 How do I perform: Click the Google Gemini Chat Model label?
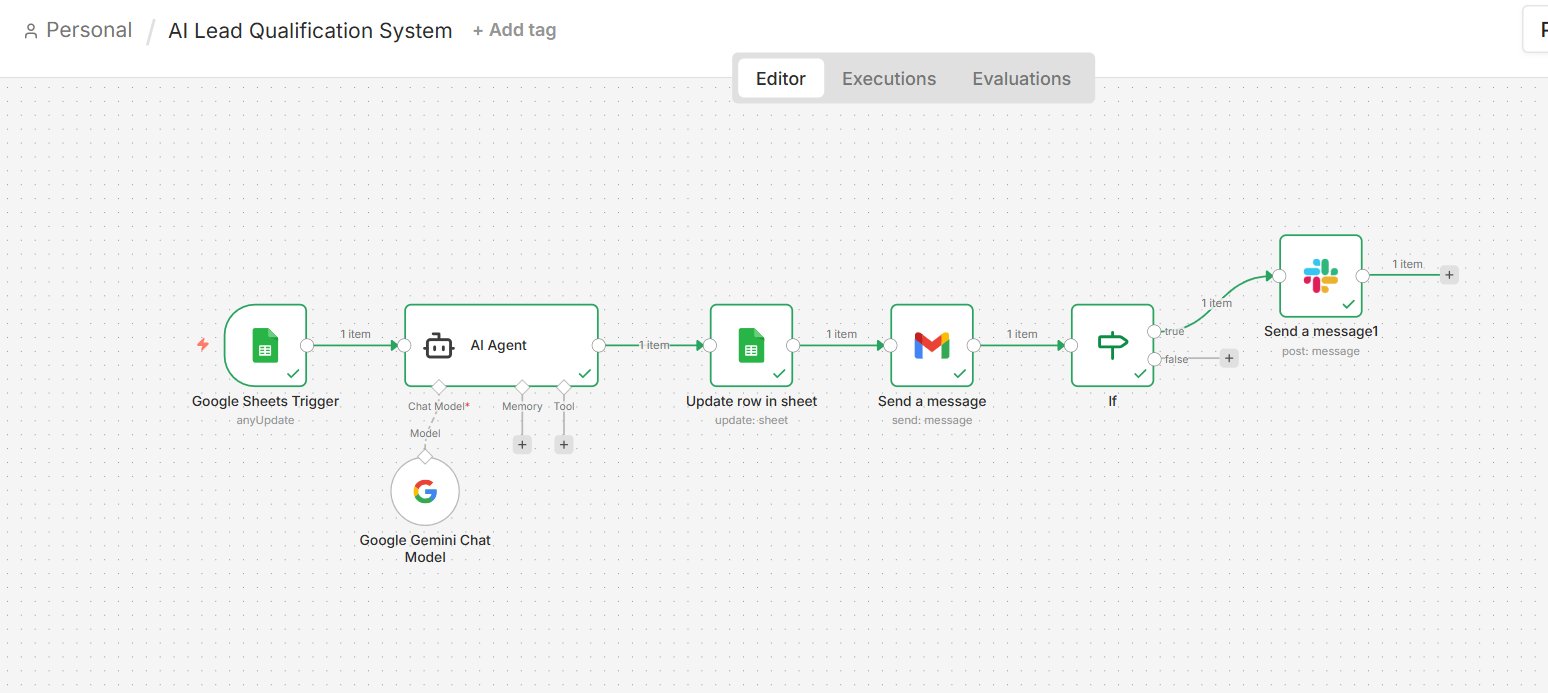click(x=425, y=548)
